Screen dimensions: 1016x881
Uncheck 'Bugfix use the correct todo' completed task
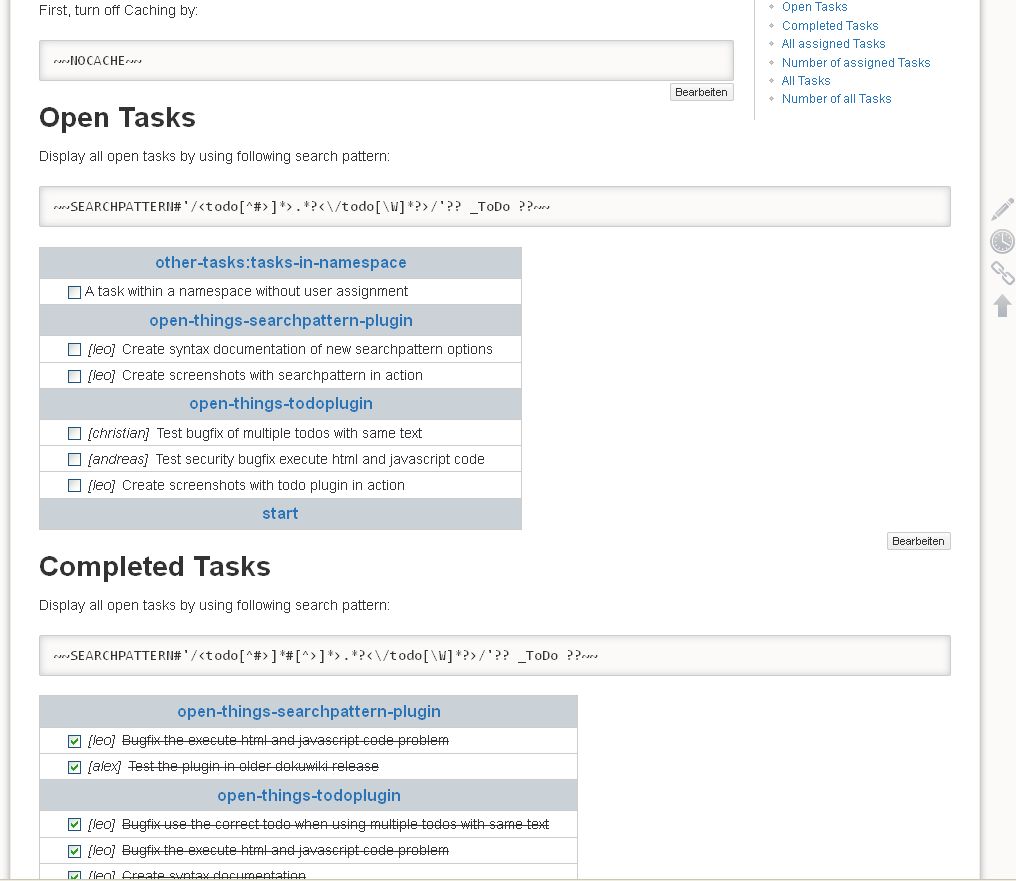click(74, 825)
